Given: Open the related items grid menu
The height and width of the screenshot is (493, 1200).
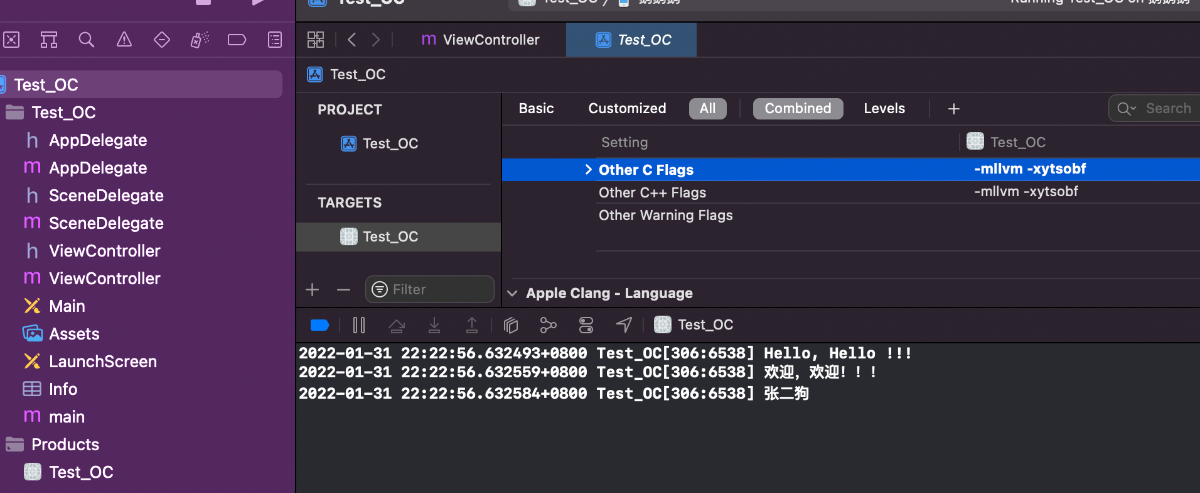Looking at the screenshot, I should [316, 40].
